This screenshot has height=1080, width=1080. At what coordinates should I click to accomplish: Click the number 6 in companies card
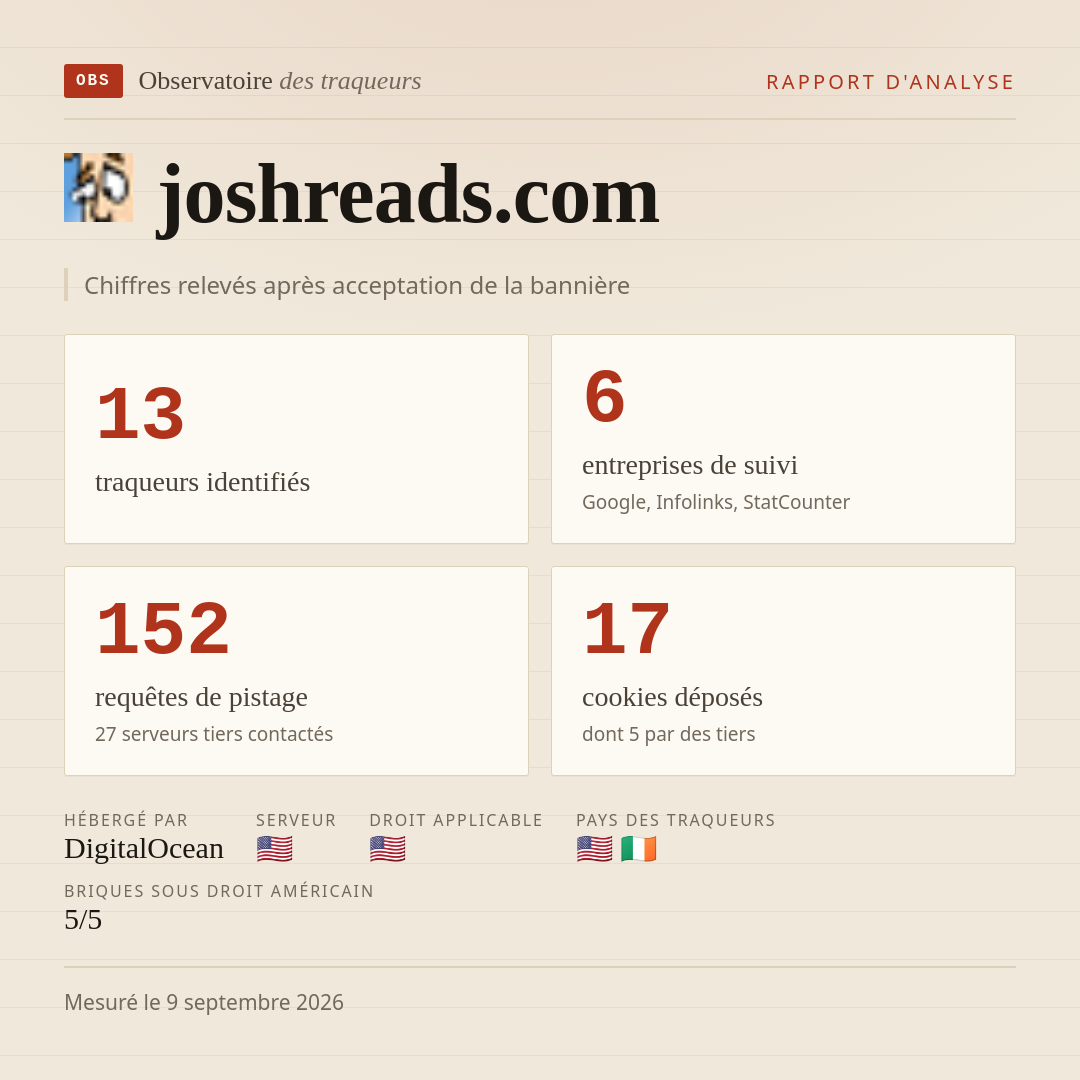[604, 397]
